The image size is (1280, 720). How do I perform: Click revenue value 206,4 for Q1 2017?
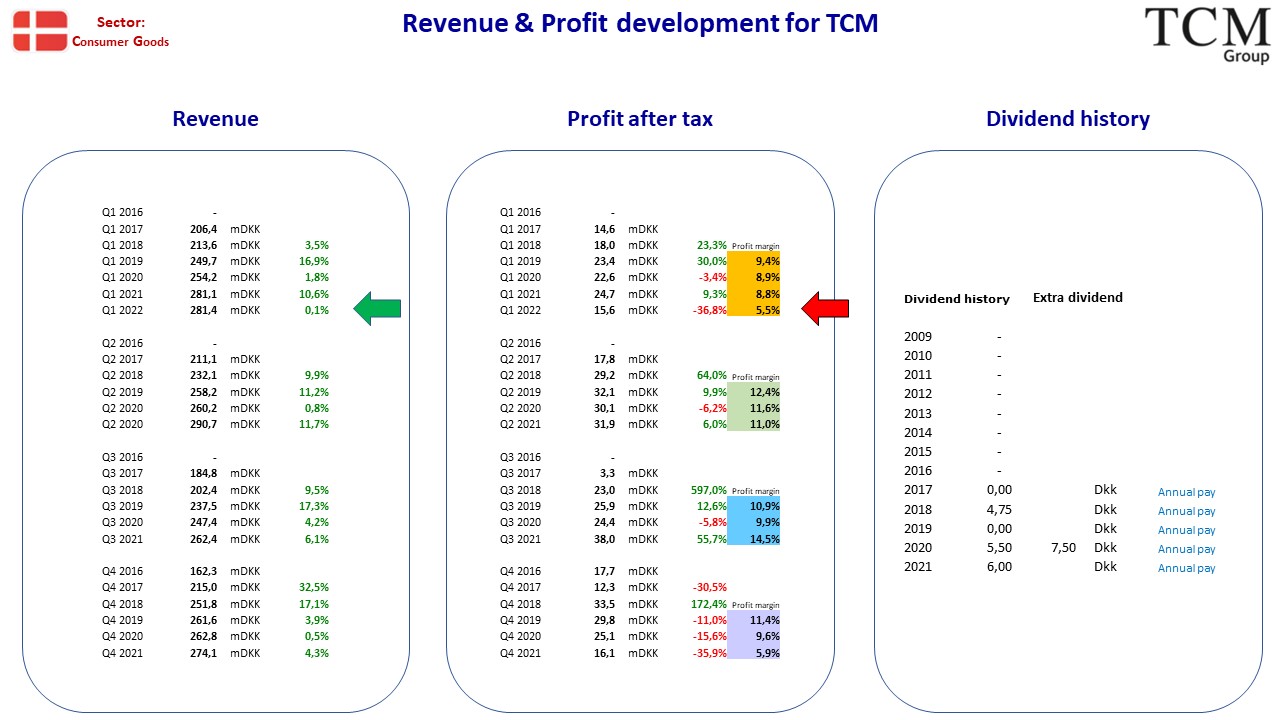point(204,228)
